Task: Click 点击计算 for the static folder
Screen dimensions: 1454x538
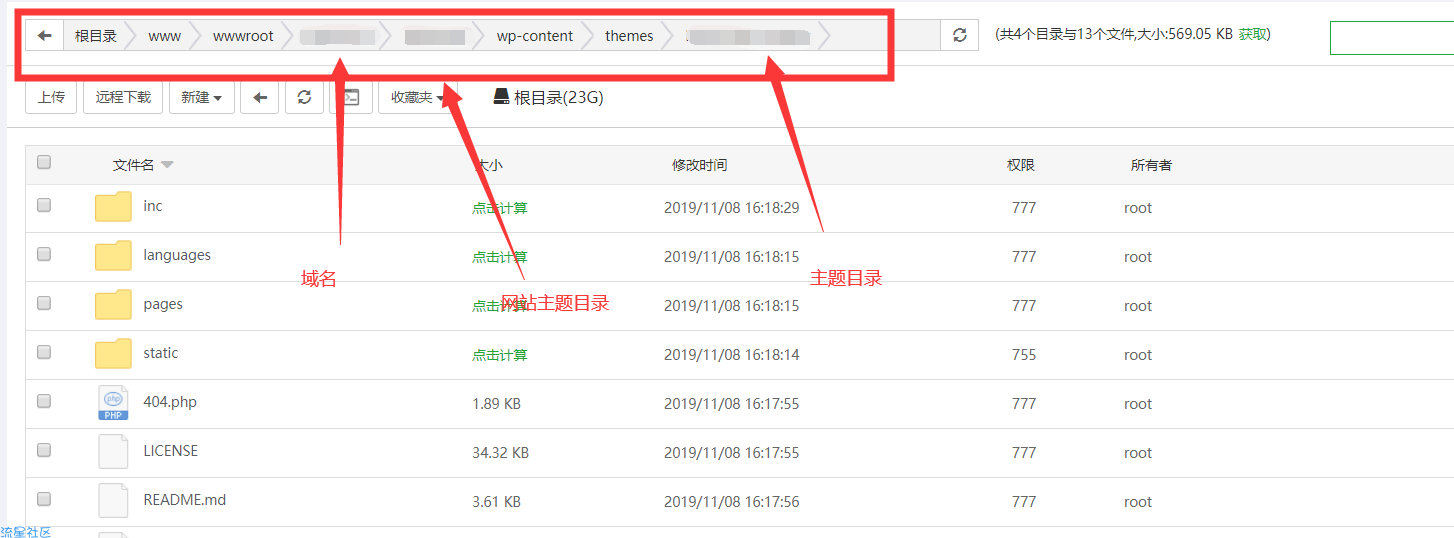Action: pos(500,355)
